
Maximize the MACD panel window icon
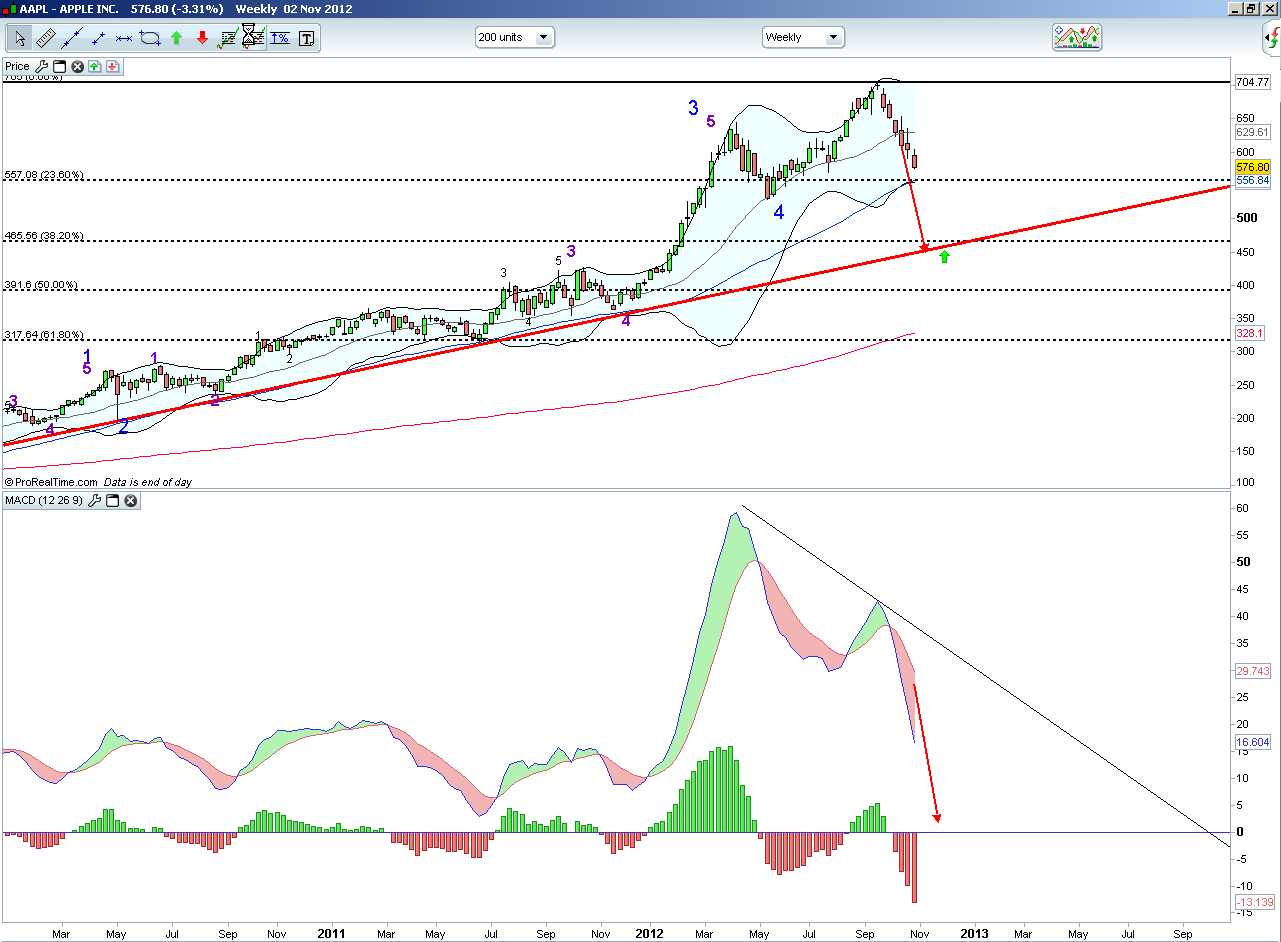[x=113, y=500]
